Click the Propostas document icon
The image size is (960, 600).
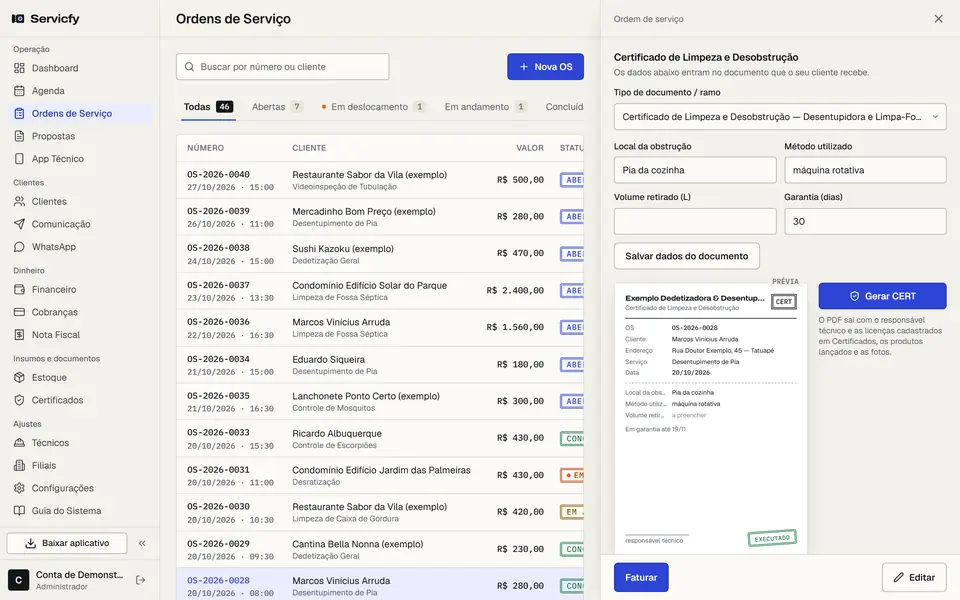click(19, 136)
